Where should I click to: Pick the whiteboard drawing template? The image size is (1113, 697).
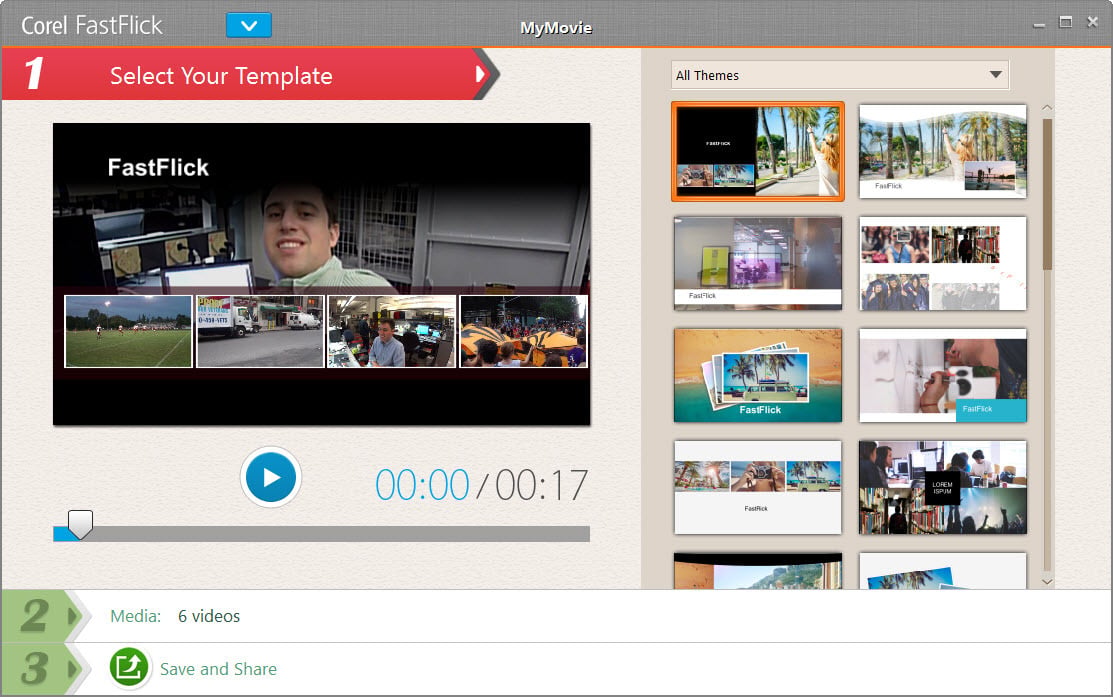[943, 375]
